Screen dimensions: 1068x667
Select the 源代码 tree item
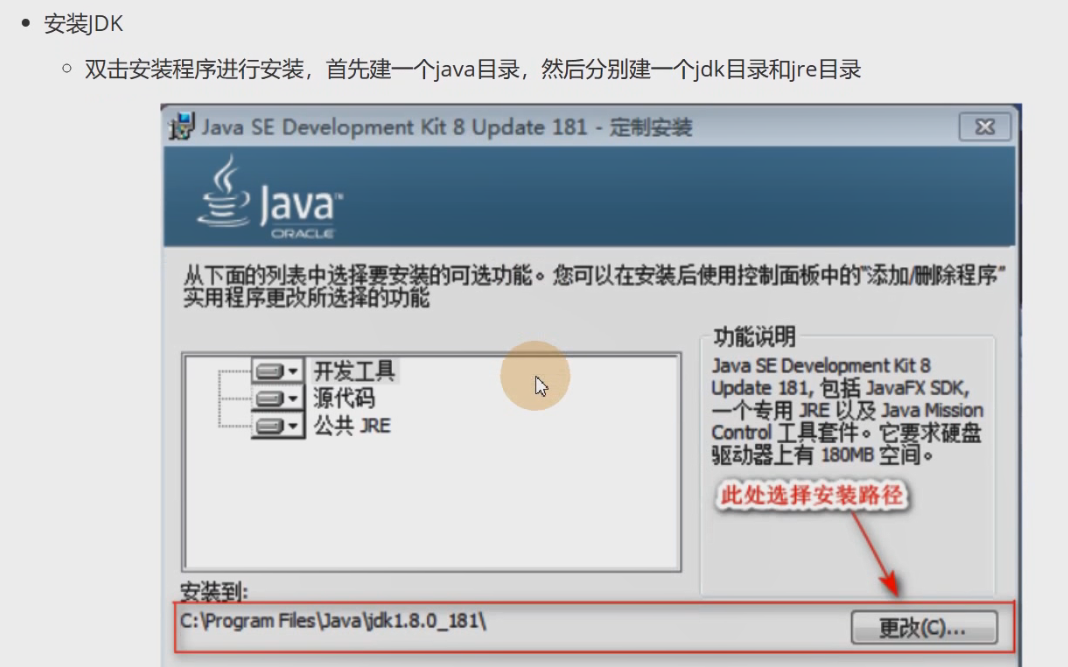click(x=344, y=398)
